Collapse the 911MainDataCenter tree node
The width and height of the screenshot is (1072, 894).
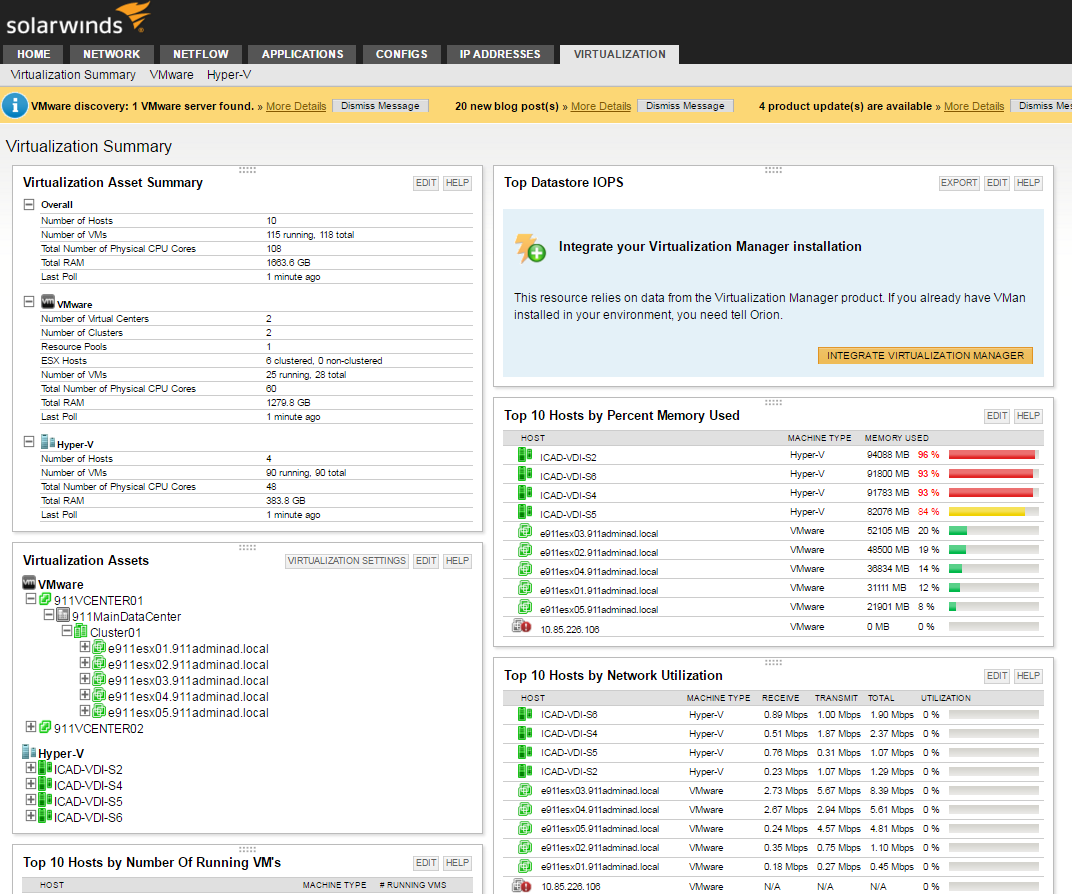(x=49, y=614)
